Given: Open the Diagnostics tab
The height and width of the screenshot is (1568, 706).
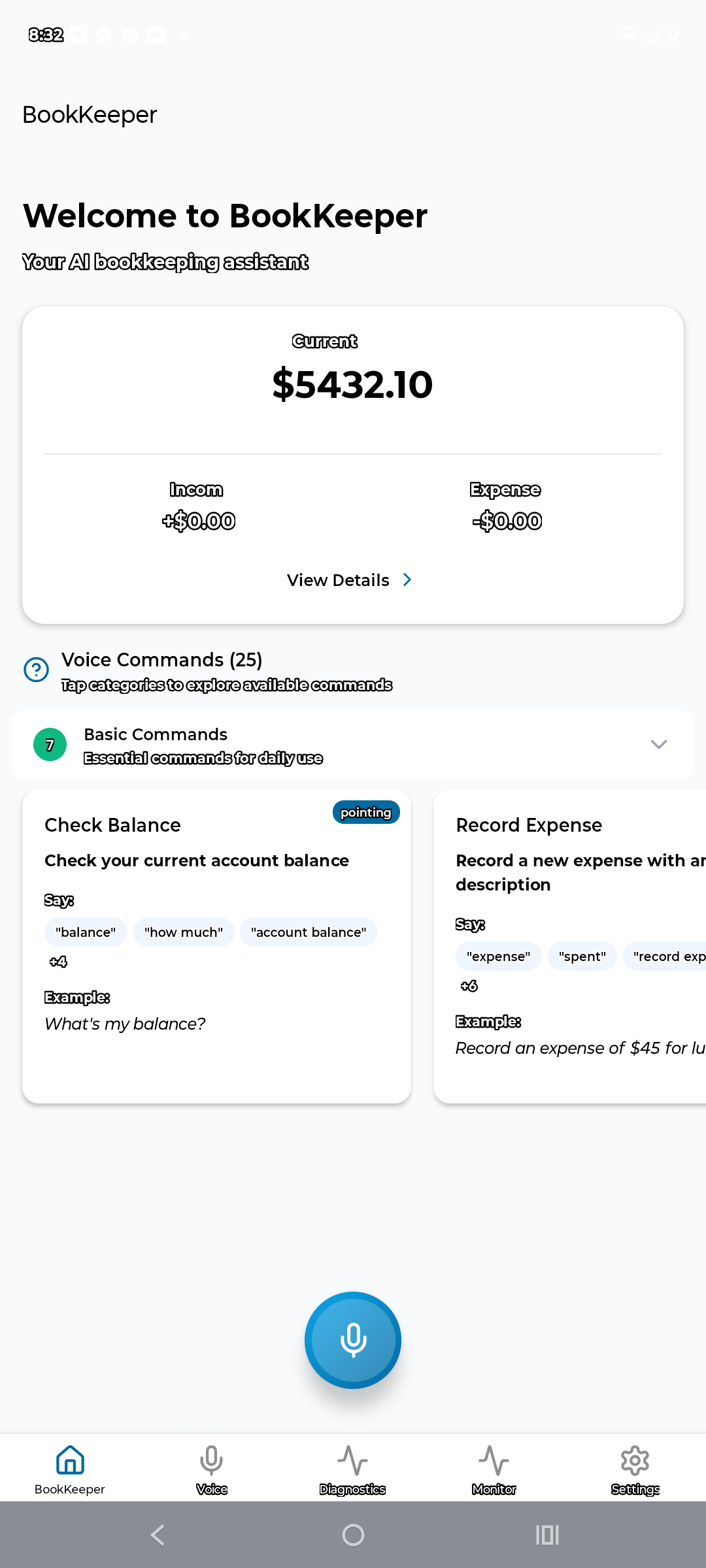Looking at the screenshot, I should (352, 1461).
